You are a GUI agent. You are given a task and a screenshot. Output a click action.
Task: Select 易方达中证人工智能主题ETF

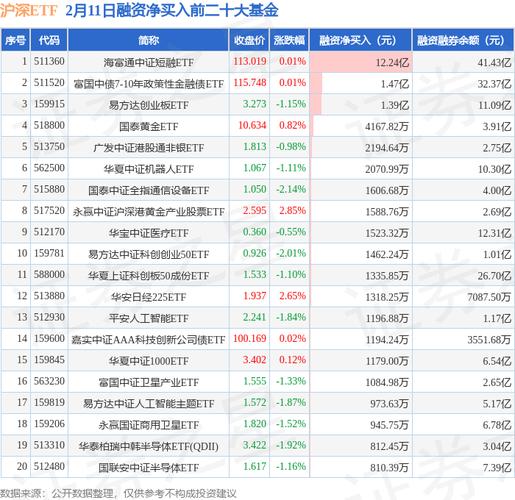[x=148, y=404]
